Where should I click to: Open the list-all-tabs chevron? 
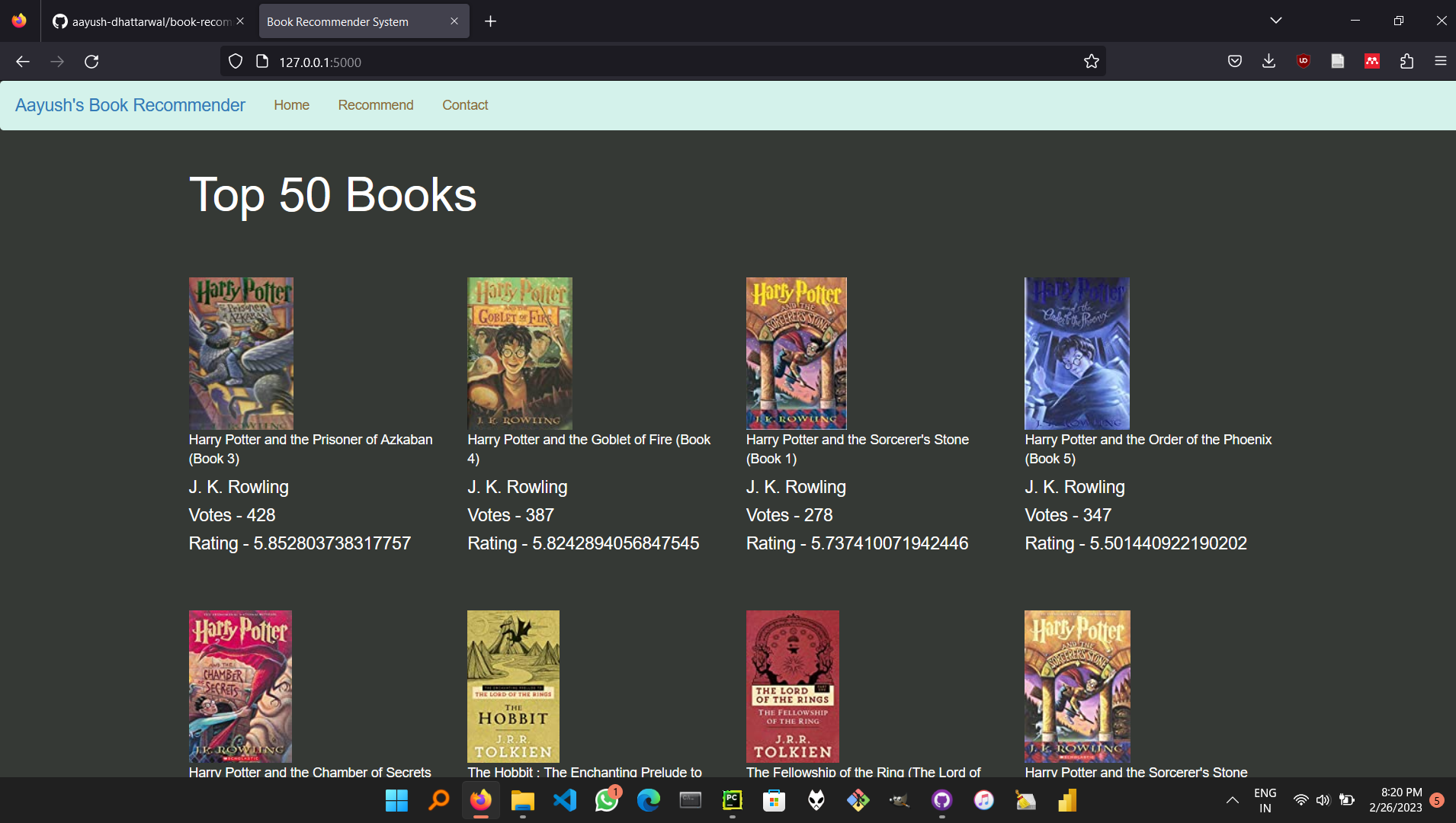point(1276,21)
